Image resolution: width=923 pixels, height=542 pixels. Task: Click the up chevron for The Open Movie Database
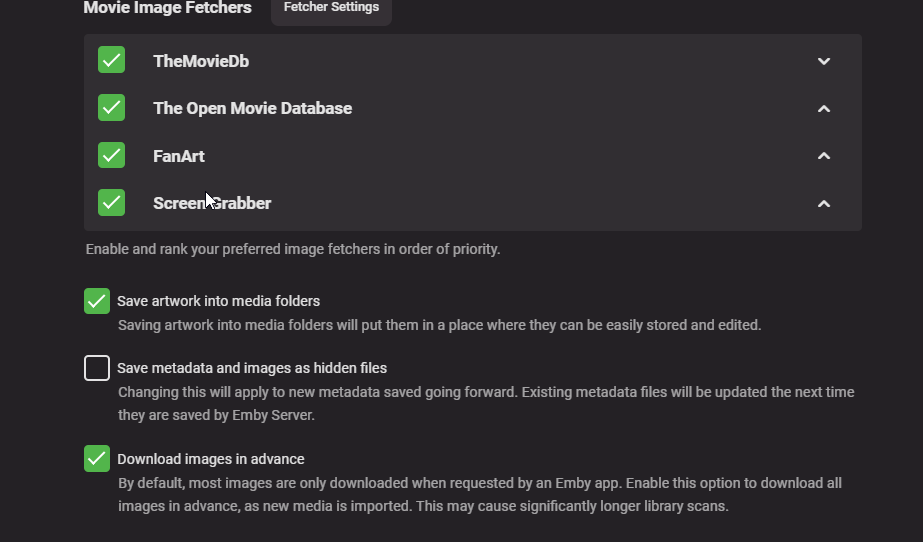click(824, 108)
